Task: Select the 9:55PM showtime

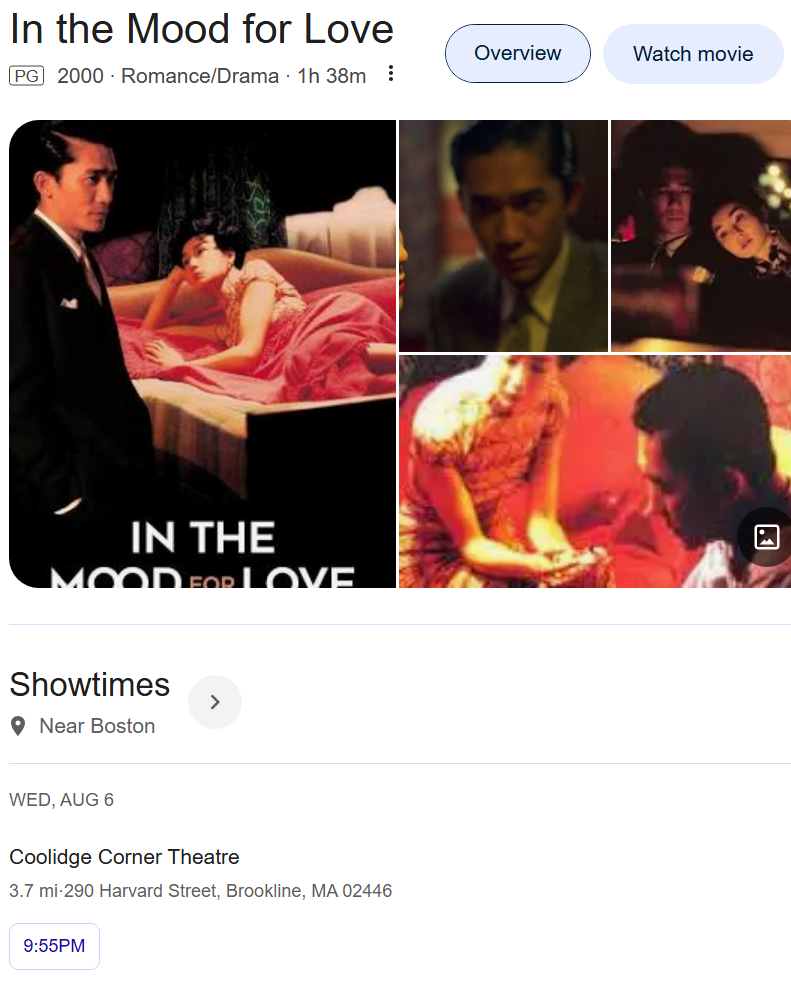Action: click(54, 946)
